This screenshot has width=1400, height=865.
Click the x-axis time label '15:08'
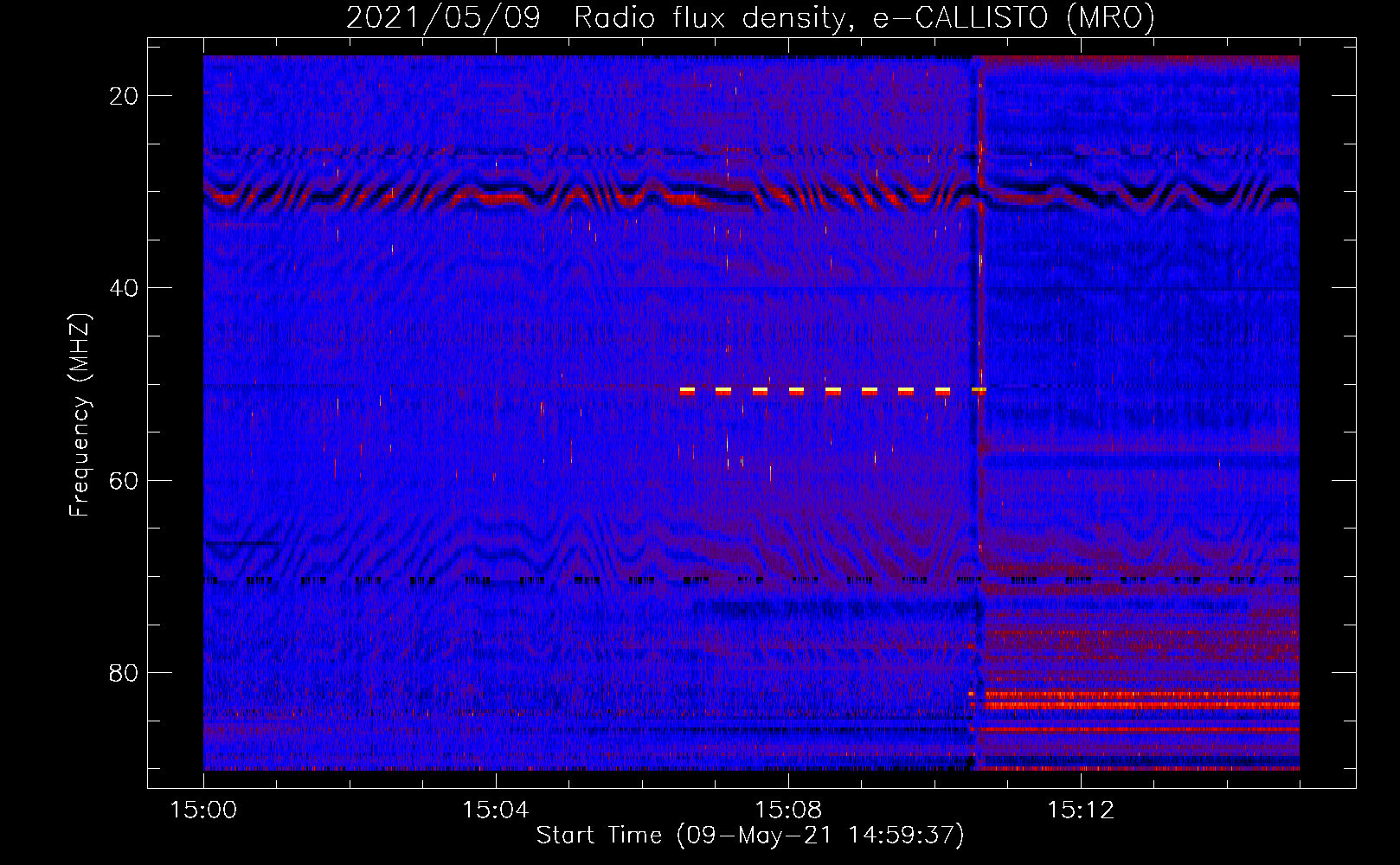pyautogui.click(x=788, y=810)
